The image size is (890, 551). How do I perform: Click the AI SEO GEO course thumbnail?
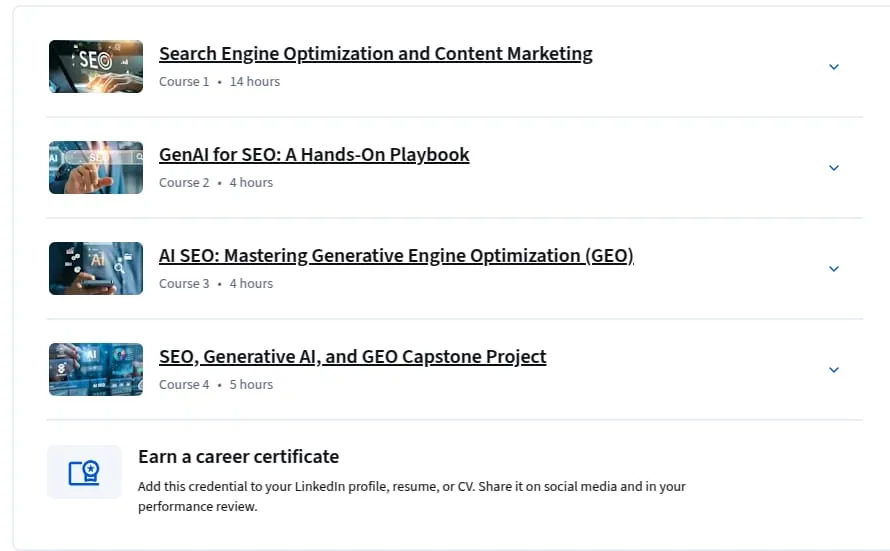(96, 268)
